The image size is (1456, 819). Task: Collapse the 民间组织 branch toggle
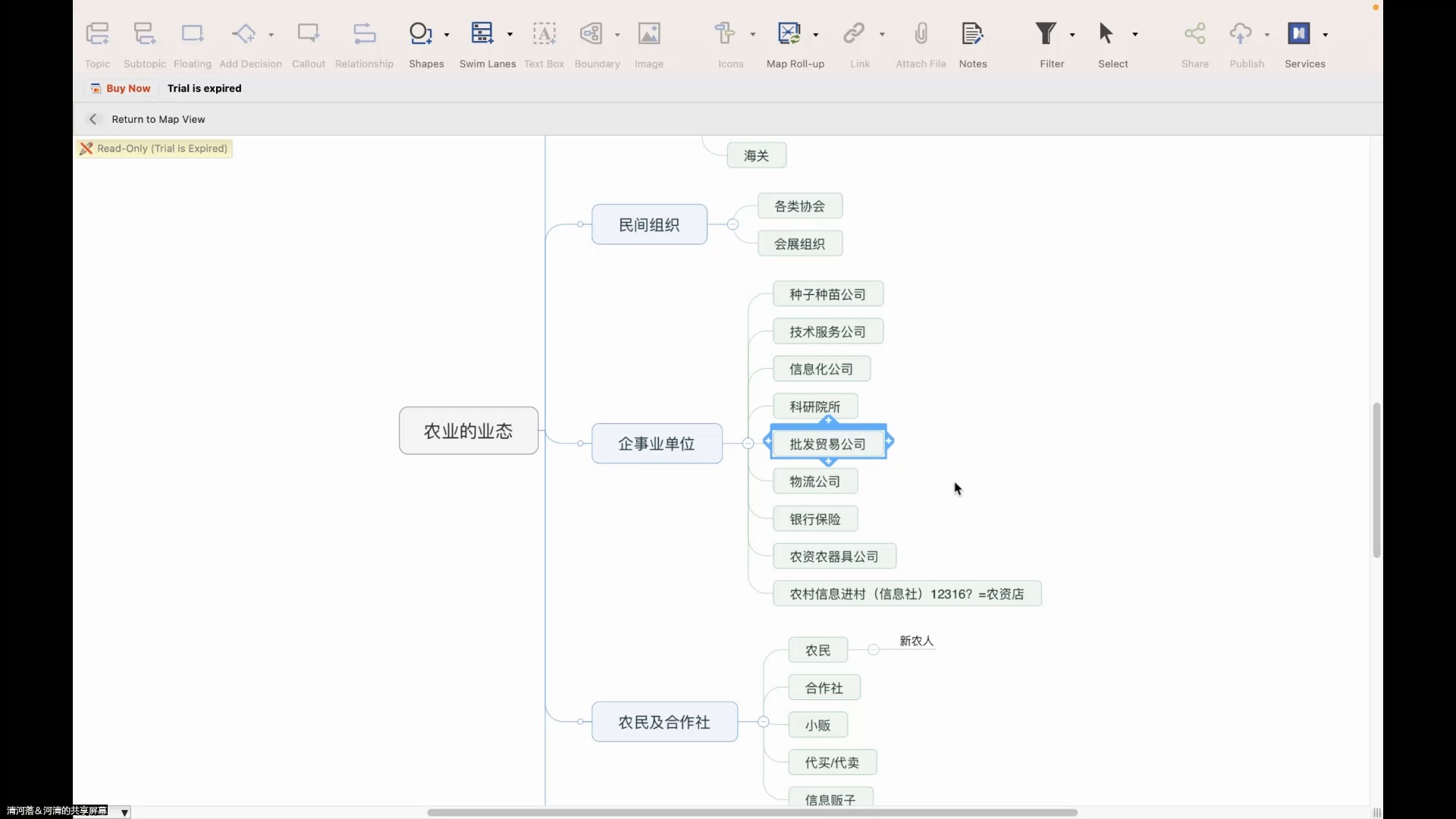[x=733, y=224]
